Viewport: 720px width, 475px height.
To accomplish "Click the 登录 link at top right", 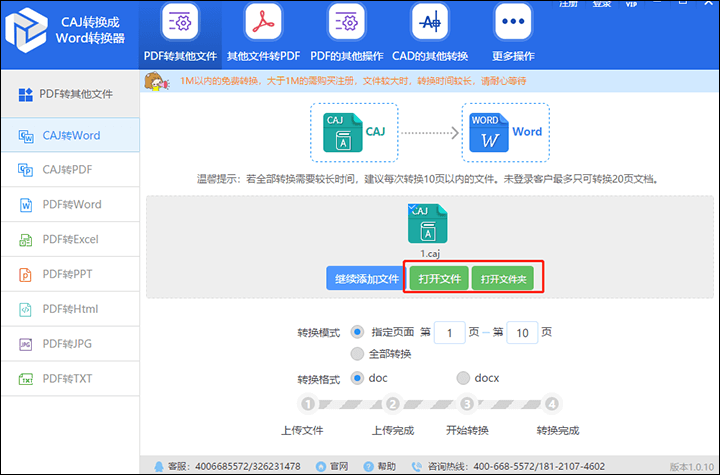I will (x=602, y=4).
